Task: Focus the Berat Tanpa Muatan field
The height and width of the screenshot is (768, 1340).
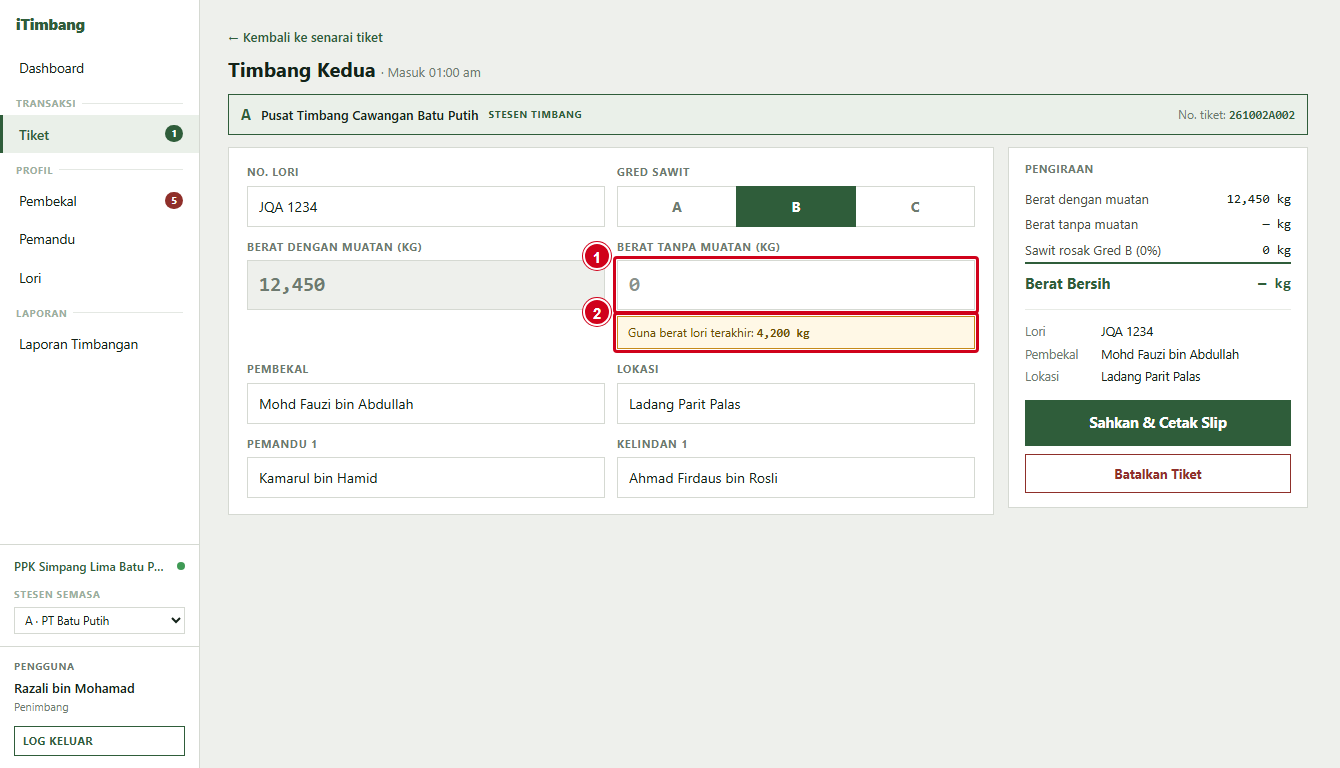Action: point(796,285)
